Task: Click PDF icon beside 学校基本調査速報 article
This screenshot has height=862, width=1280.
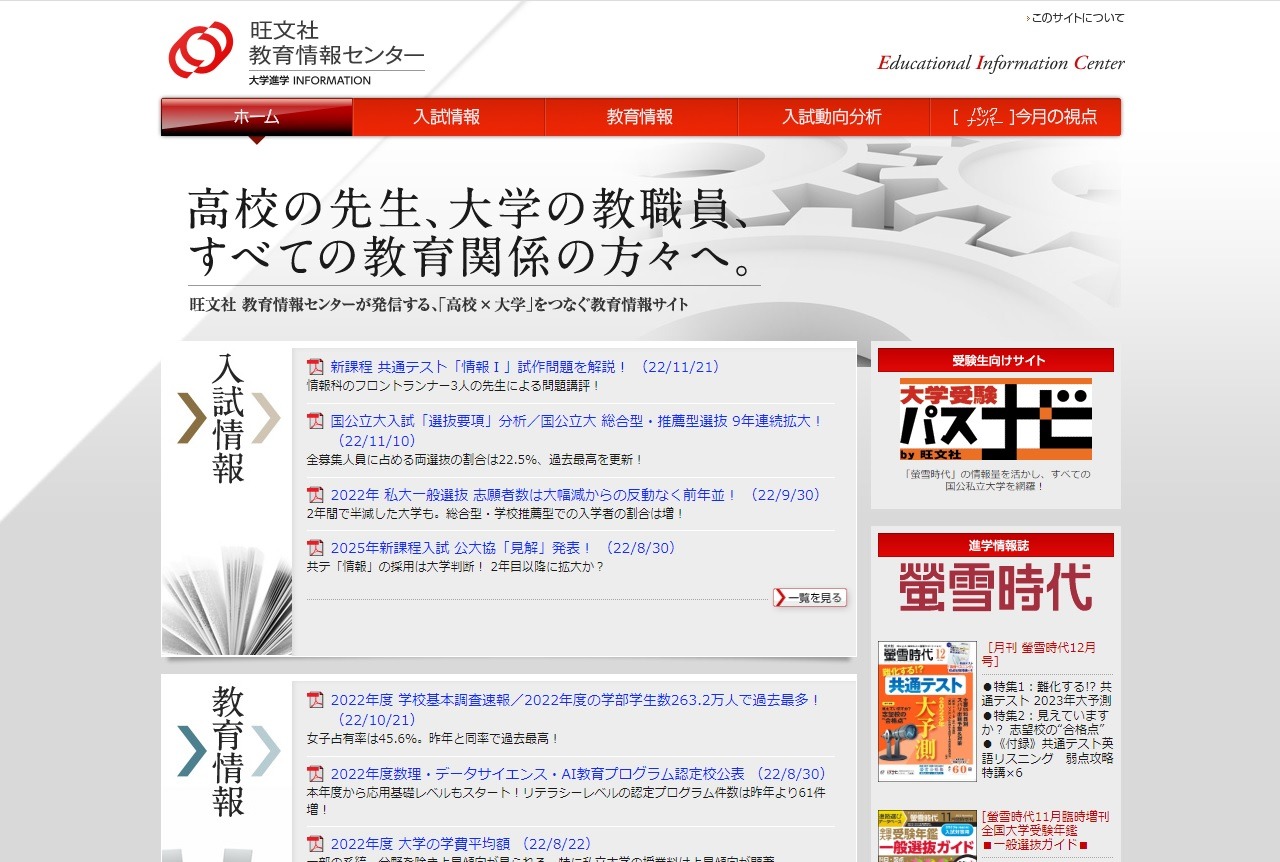Action: pyautogui.click(x=315, y=700)
